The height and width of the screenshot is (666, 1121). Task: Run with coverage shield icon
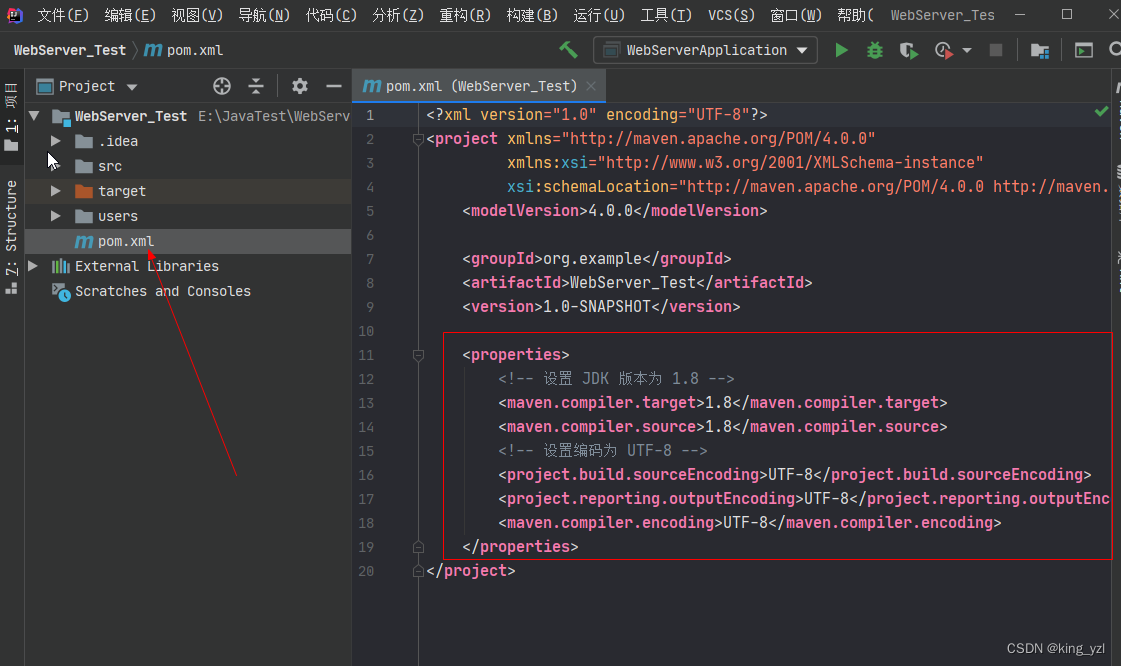pyautogui.click(x=908, y=50)
